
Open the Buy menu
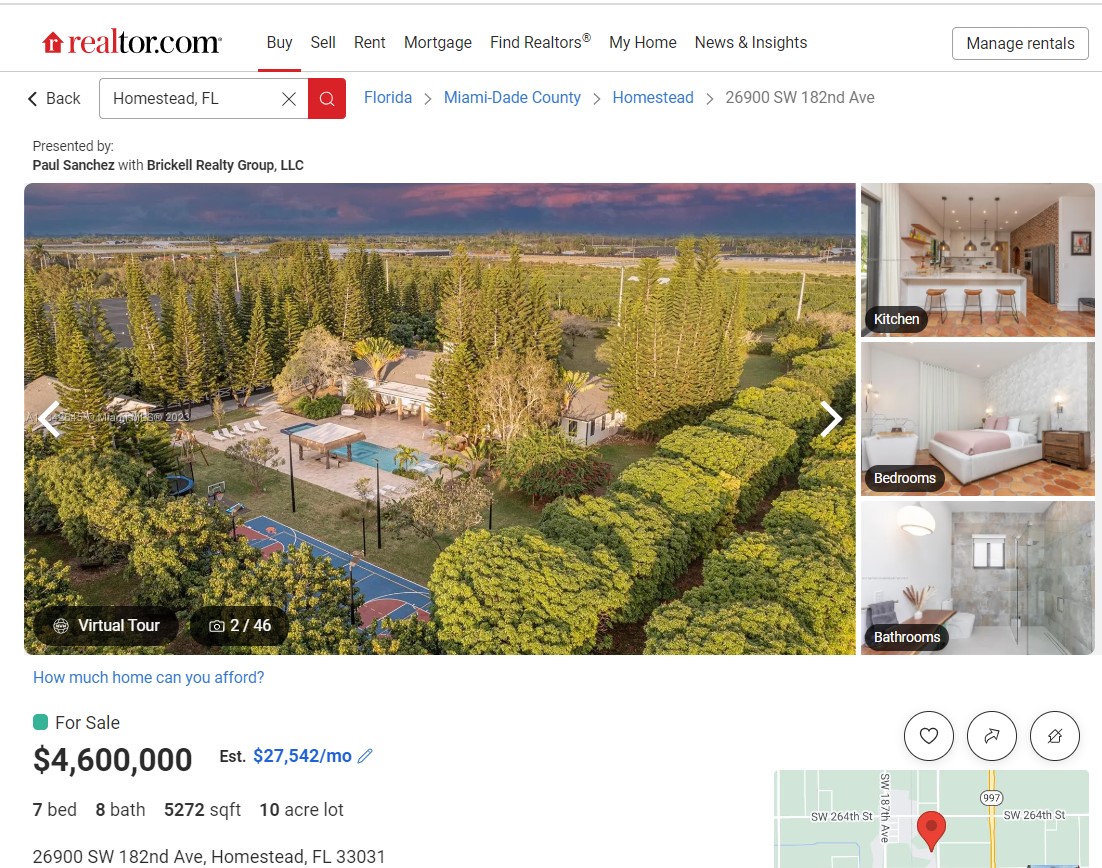(x=279, y=43)
